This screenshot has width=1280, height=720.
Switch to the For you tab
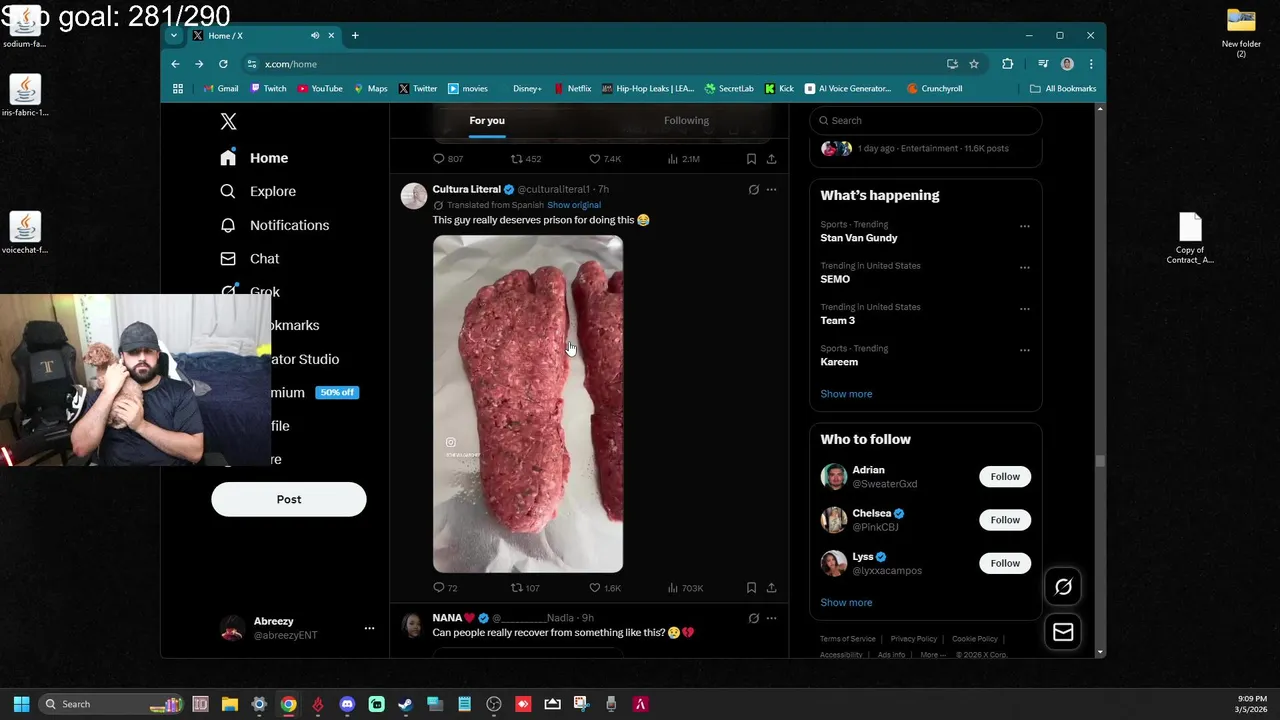pyautogui.click(x=487, y=120)
